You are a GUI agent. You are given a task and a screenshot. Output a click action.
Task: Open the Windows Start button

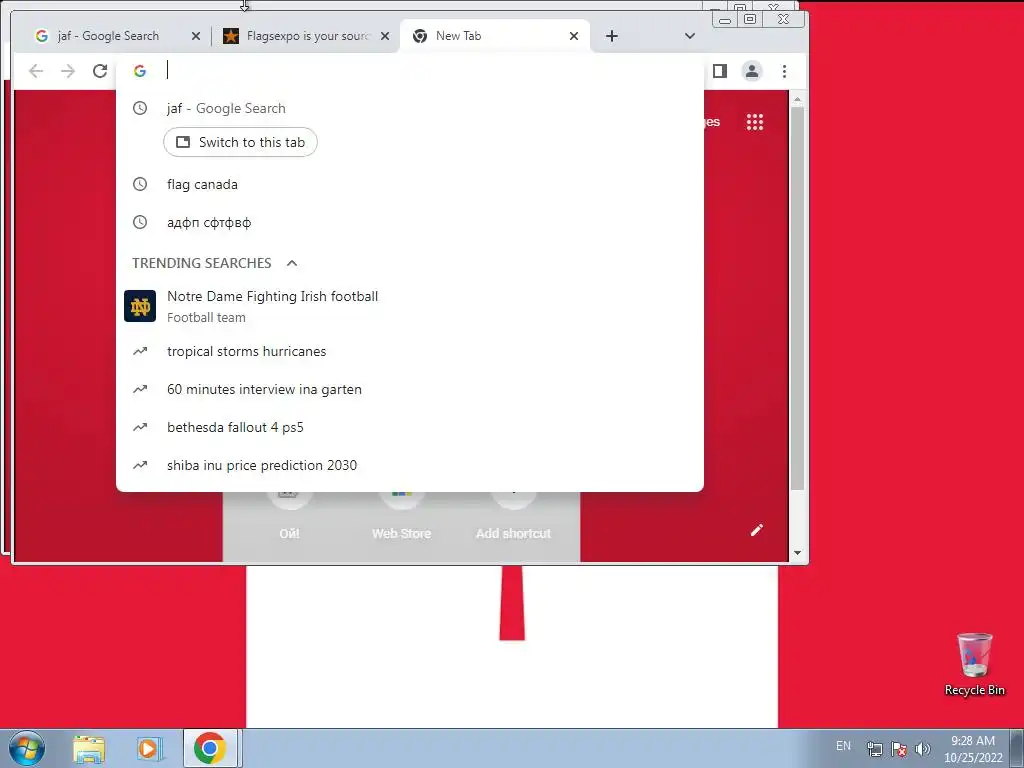pos(26,748)
